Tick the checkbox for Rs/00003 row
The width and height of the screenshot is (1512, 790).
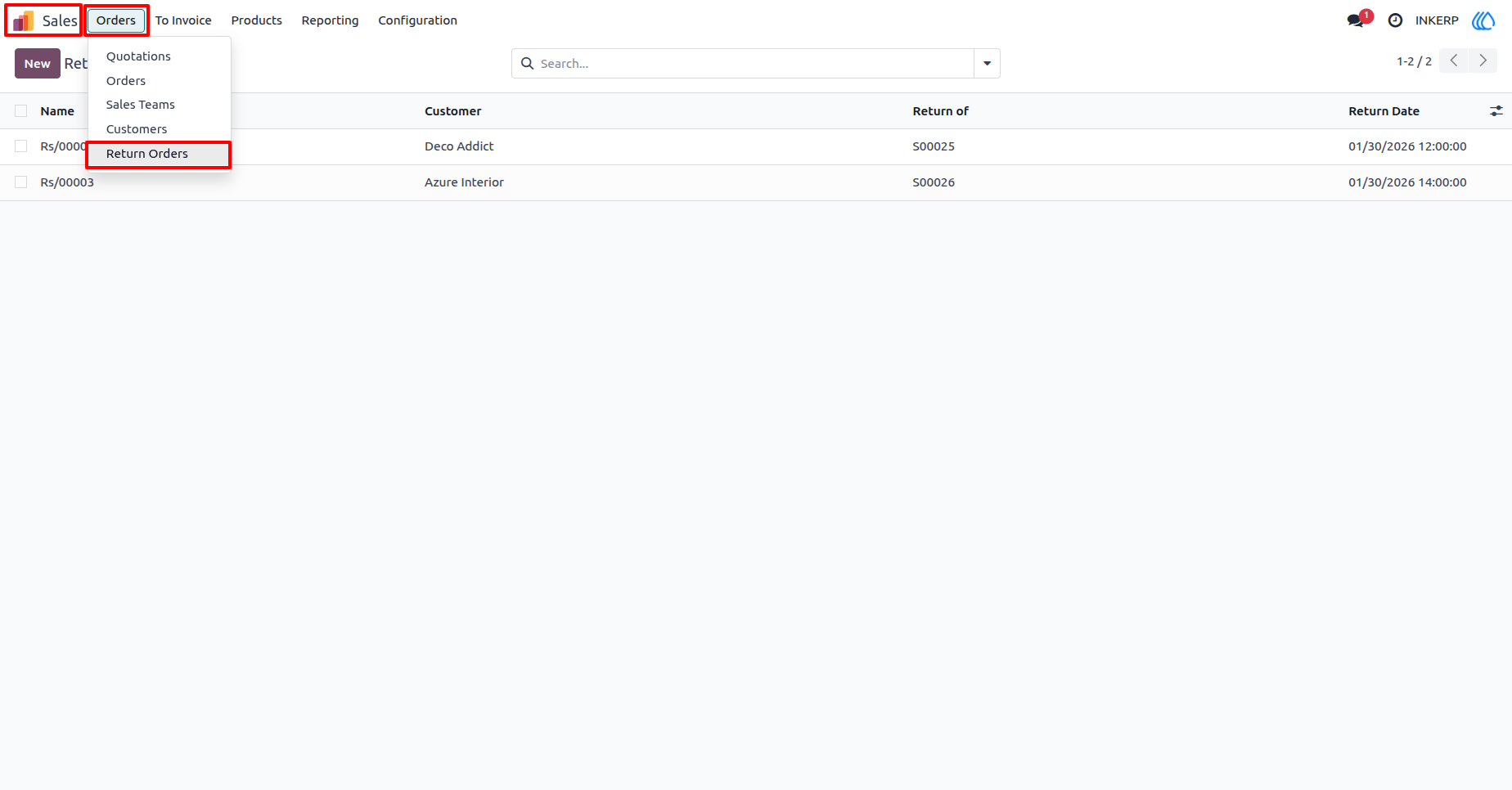[x=21, y=182]
